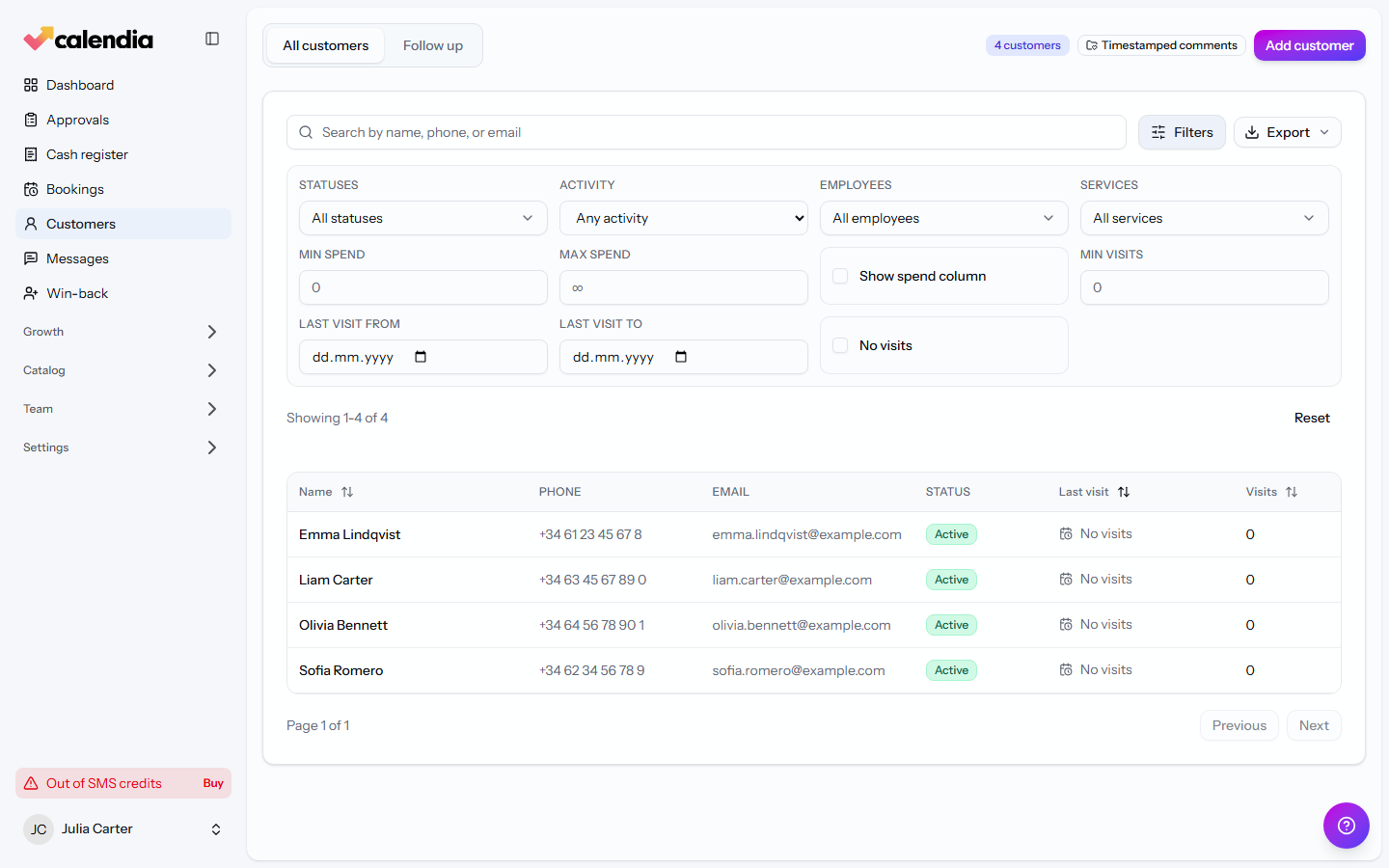Expand the Team sidebar section
The height and width of the screenshot is (868, 1389).
pos(123,409)
